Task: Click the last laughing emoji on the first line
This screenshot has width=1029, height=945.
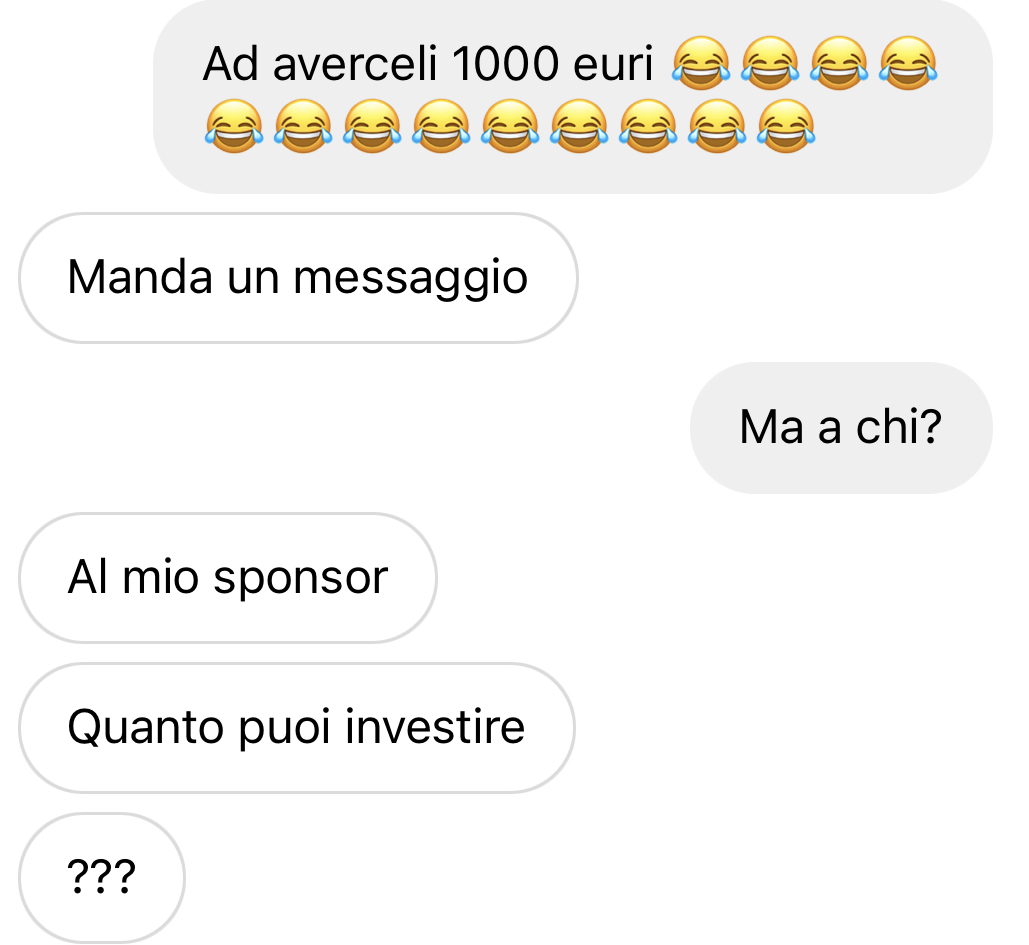Action: point(908,62)
